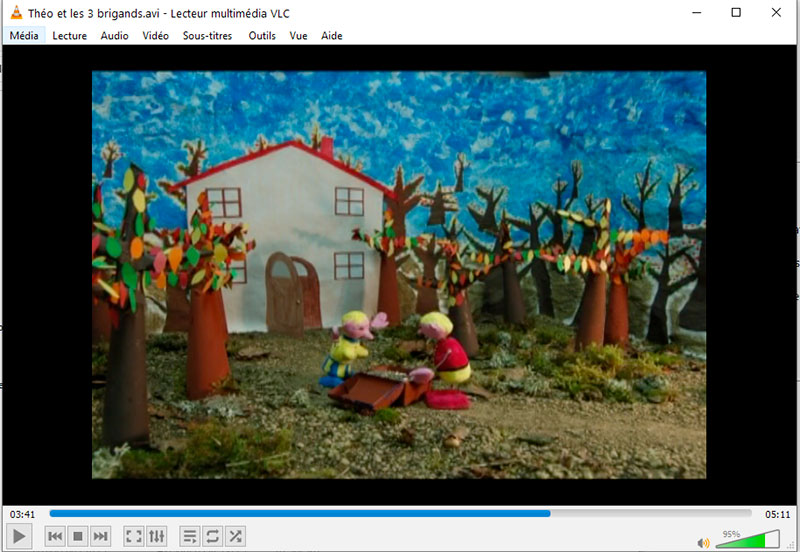The width and height of the screenshot is (800, 552).
Task: Toggle loop playback mode
Action: click(212, 536)
